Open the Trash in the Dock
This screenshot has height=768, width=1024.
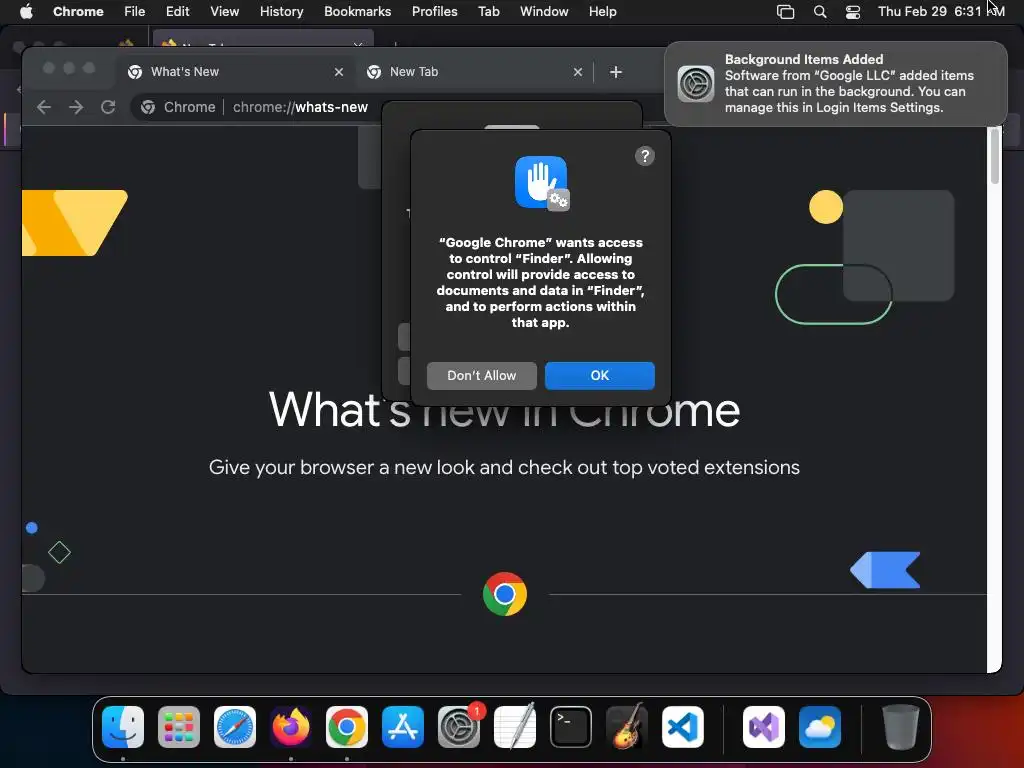tap(901, 727)
